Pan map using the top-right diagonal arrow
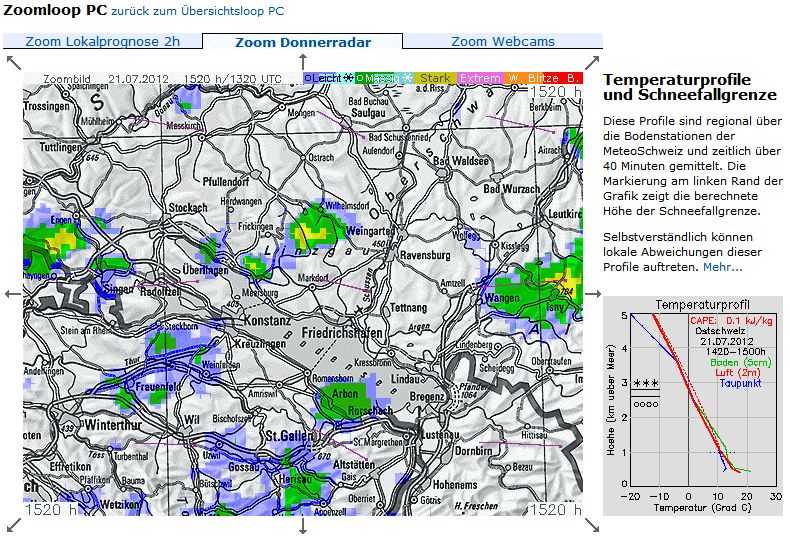The image size is (790, 540). click(593, 62)
